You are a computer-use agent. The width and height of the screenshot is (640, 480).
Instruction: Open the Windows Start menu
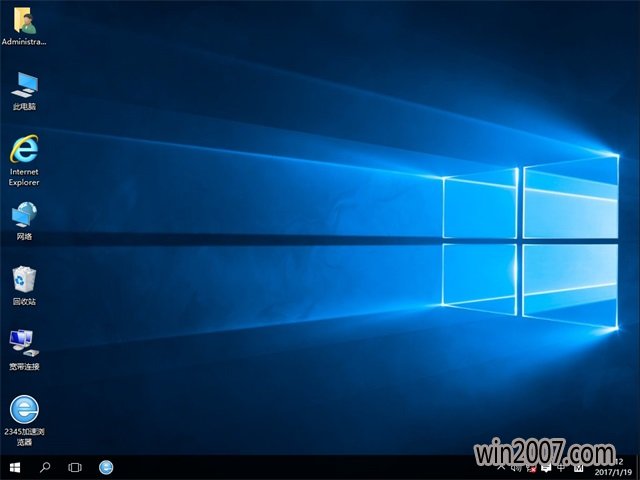(15, 467)
